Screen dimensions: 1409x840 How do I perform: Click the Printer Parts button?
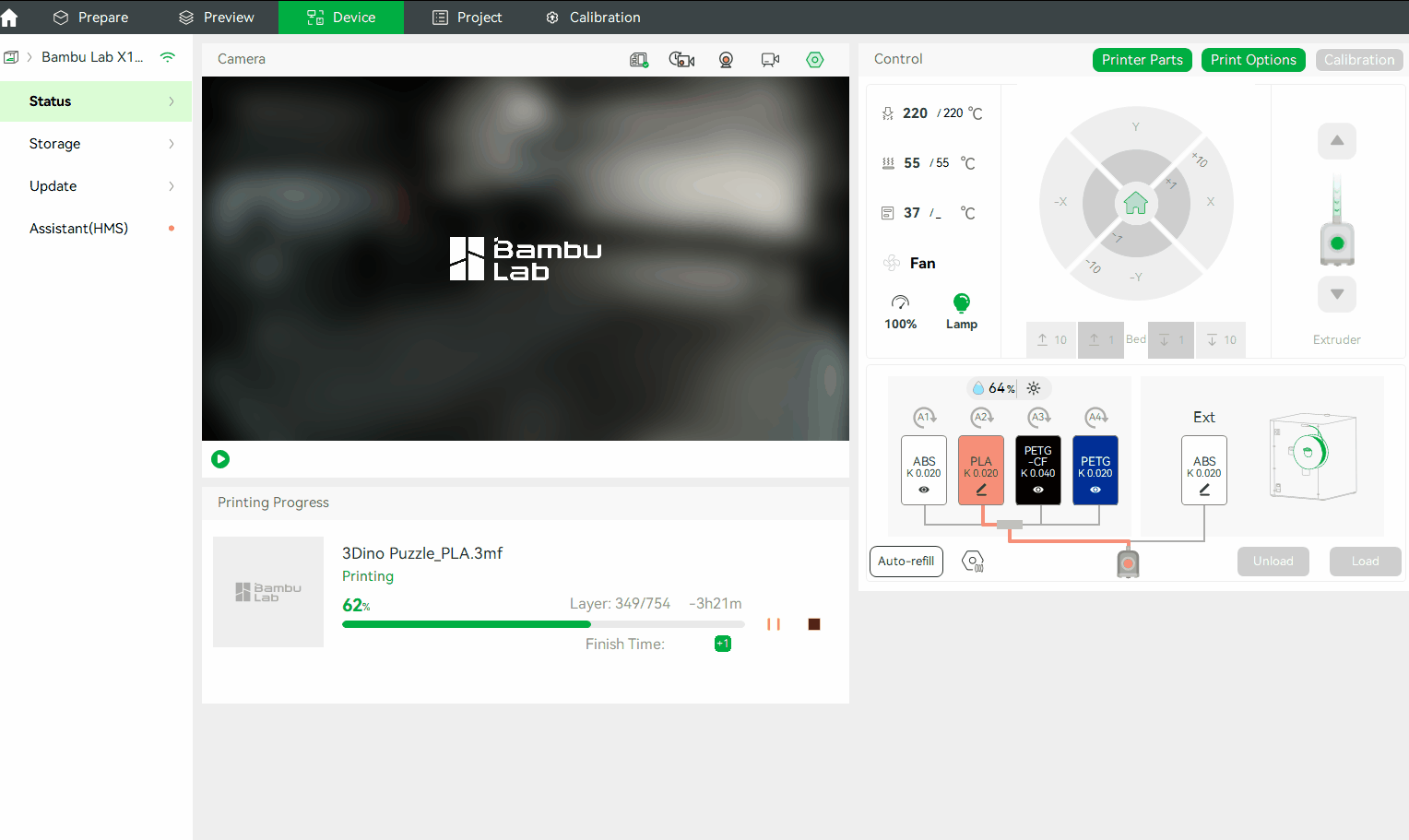tap(1143, 60)
